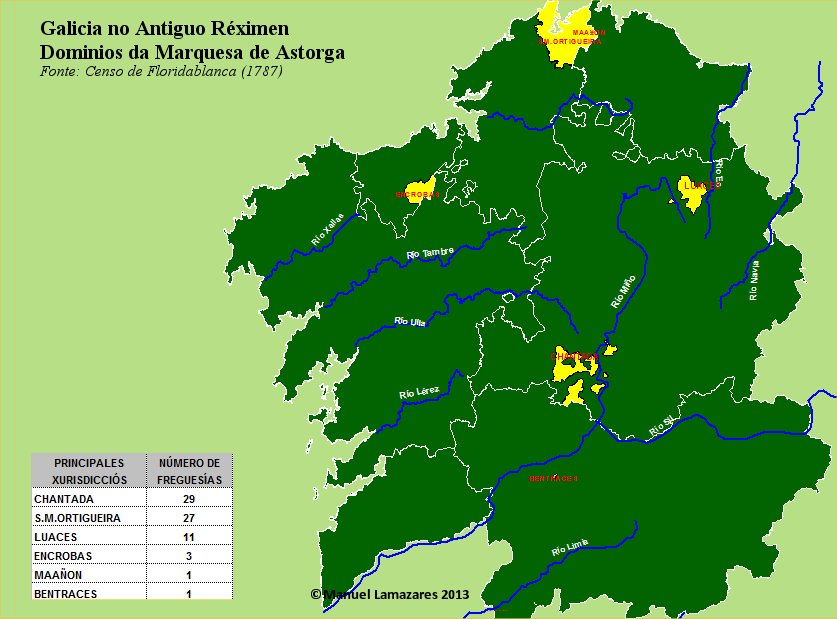Click the NÚMERO DE FREGUESÍAS column header
The height and width of the screenshot is (619, 837).
190,469
